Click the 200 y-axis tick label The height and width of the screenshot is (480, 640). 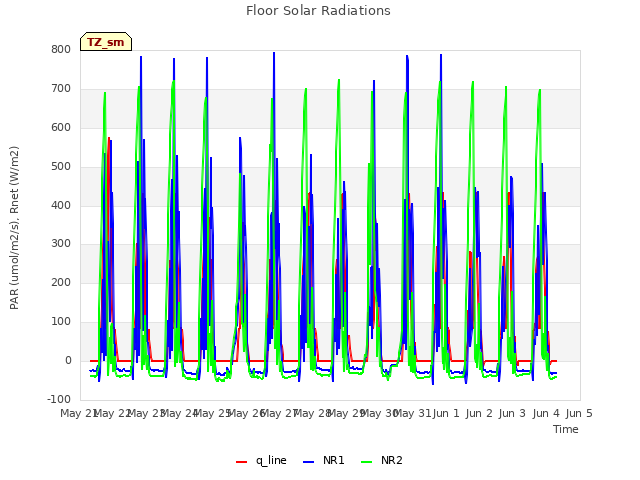tap(61, 282)
